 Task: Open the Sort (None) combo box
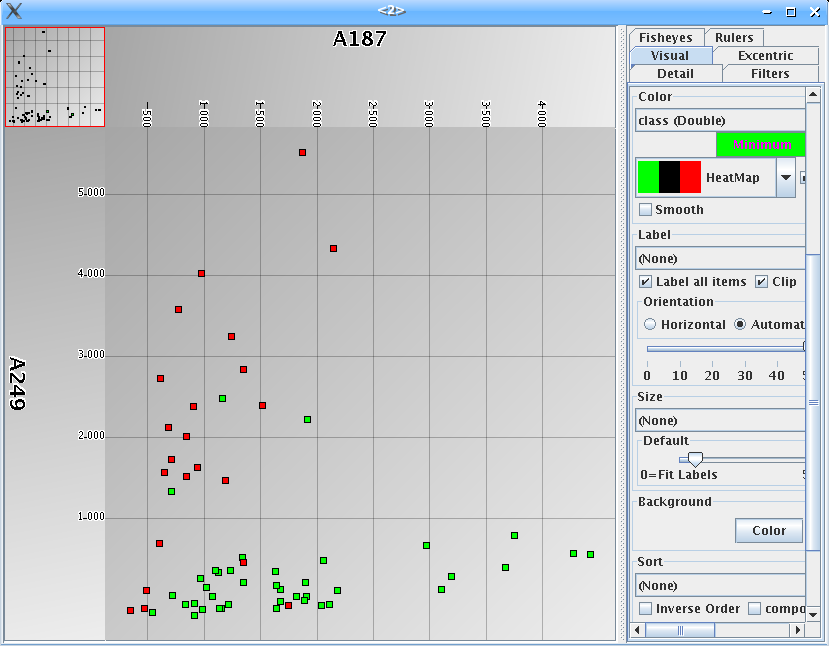point(720,585)
